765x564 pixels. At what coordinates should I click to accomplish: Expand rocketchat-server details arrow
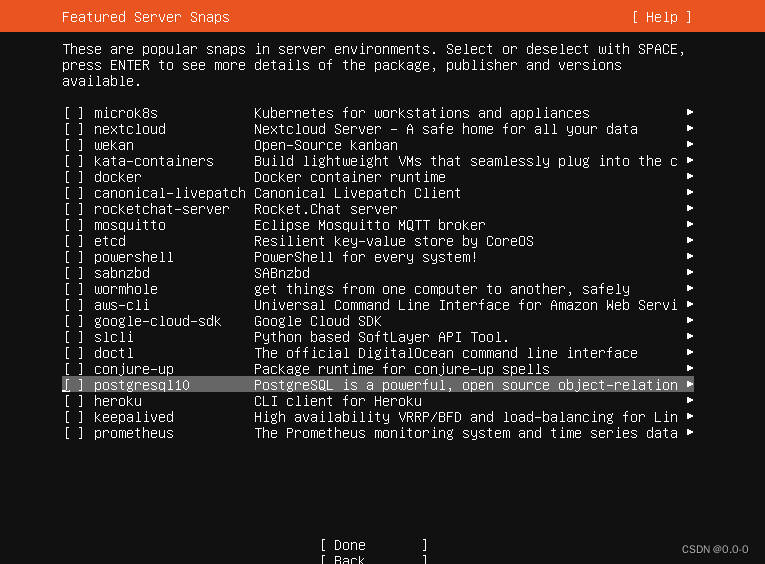[x=690, y=208]
